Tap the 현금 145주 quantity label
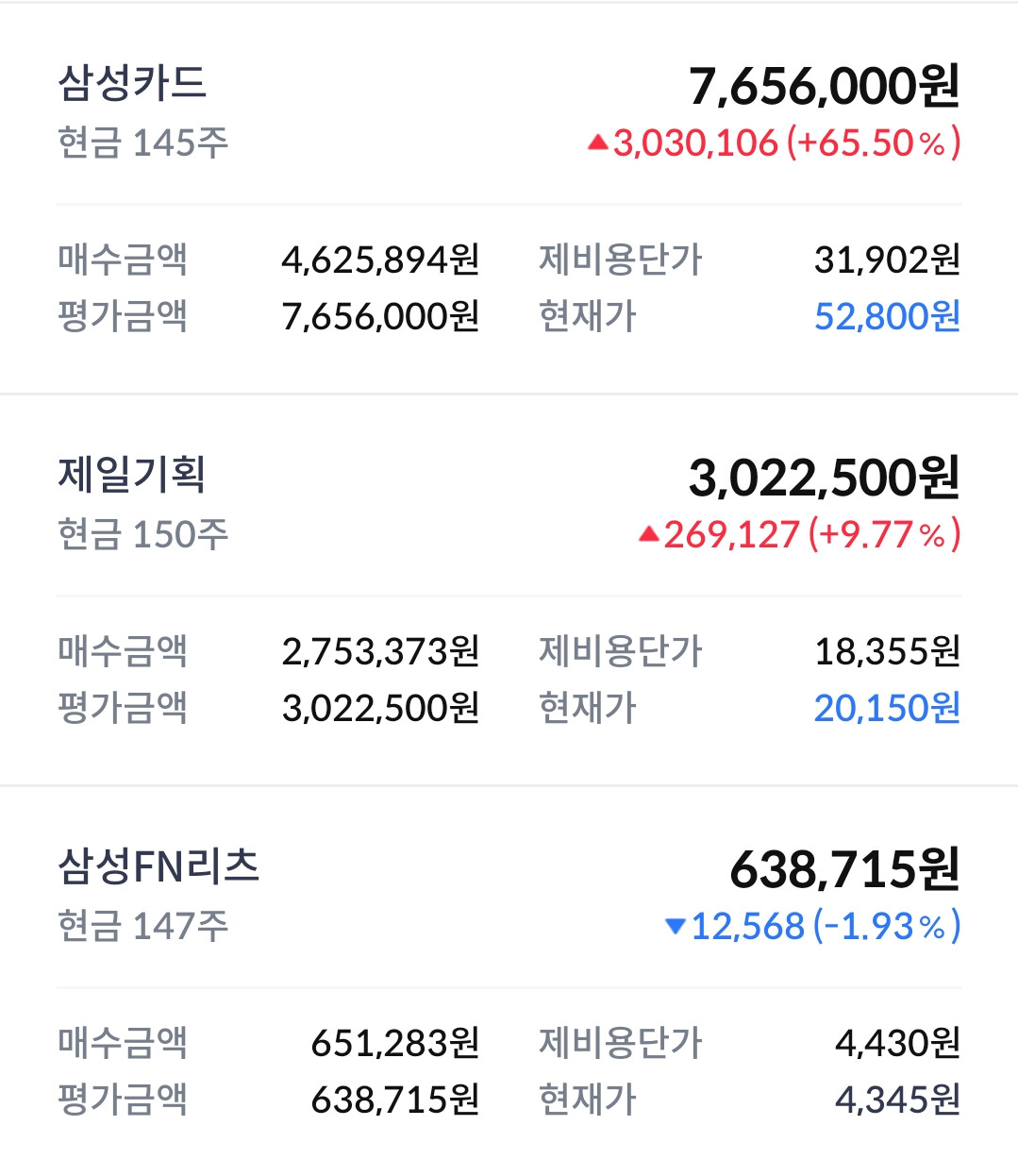Image resolution: width=1018 pixels, height=1176 pixels. click(x=143, y=143)
